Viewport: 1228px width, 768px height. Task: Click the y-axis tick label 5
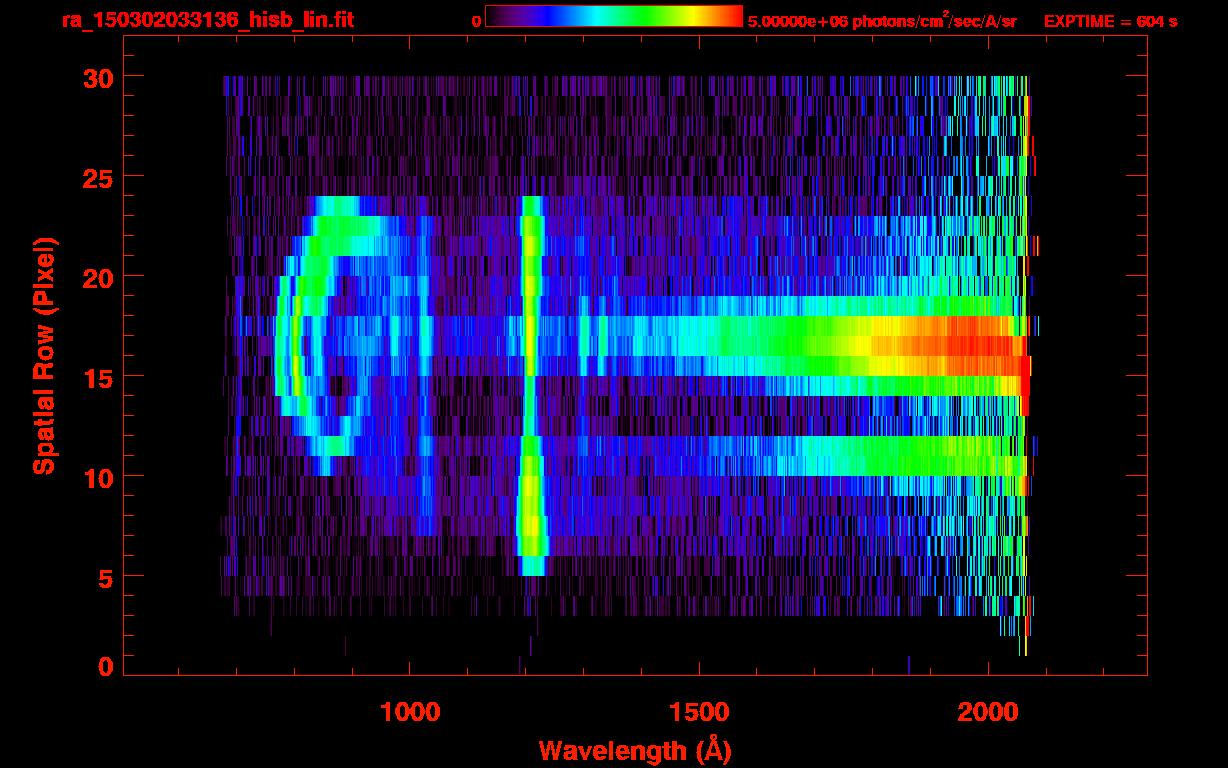pos(104,577)
